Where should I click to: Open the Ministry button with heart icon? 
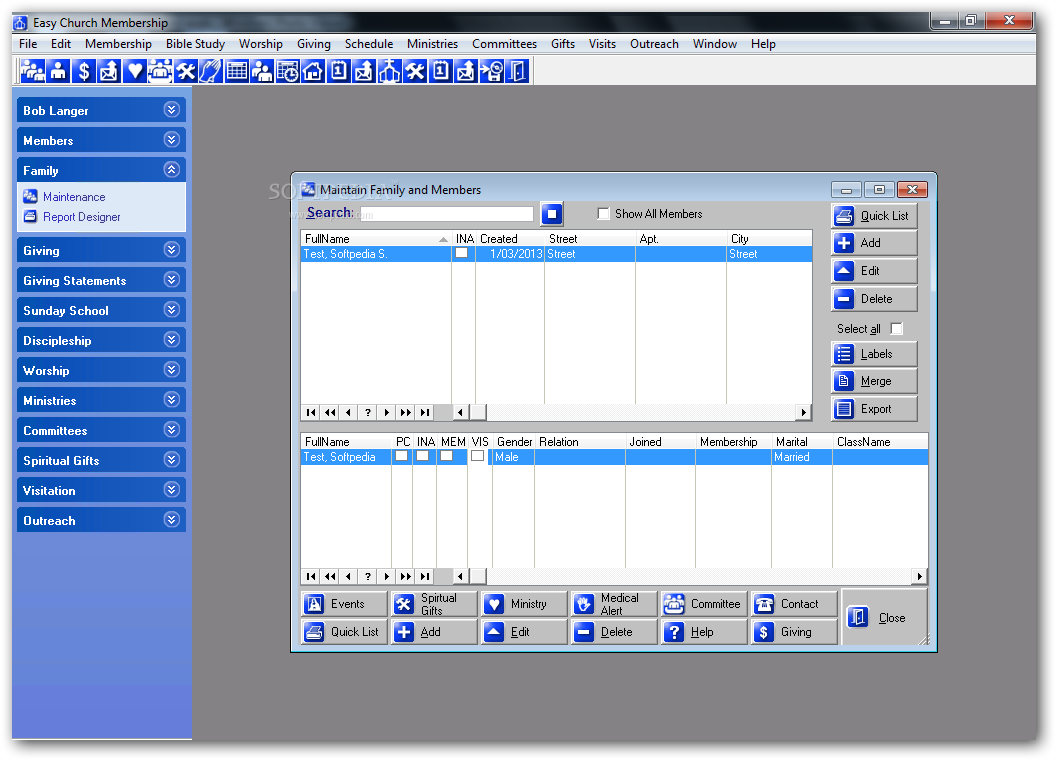[524, 604]
